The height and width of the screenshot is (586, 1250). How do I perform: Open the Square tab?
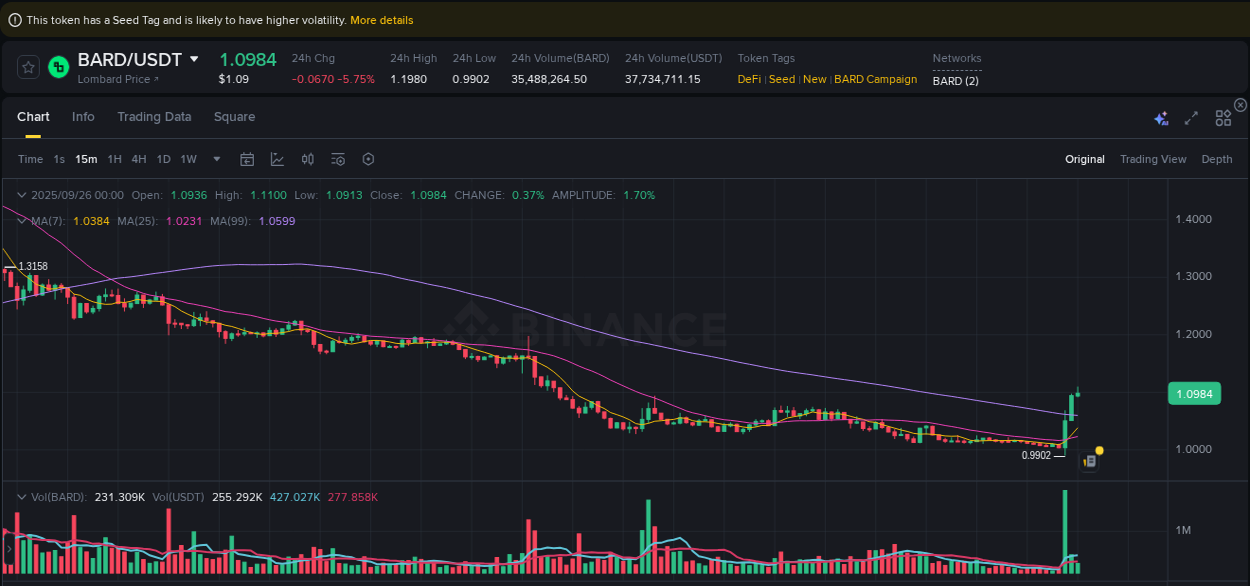point(234,117)
